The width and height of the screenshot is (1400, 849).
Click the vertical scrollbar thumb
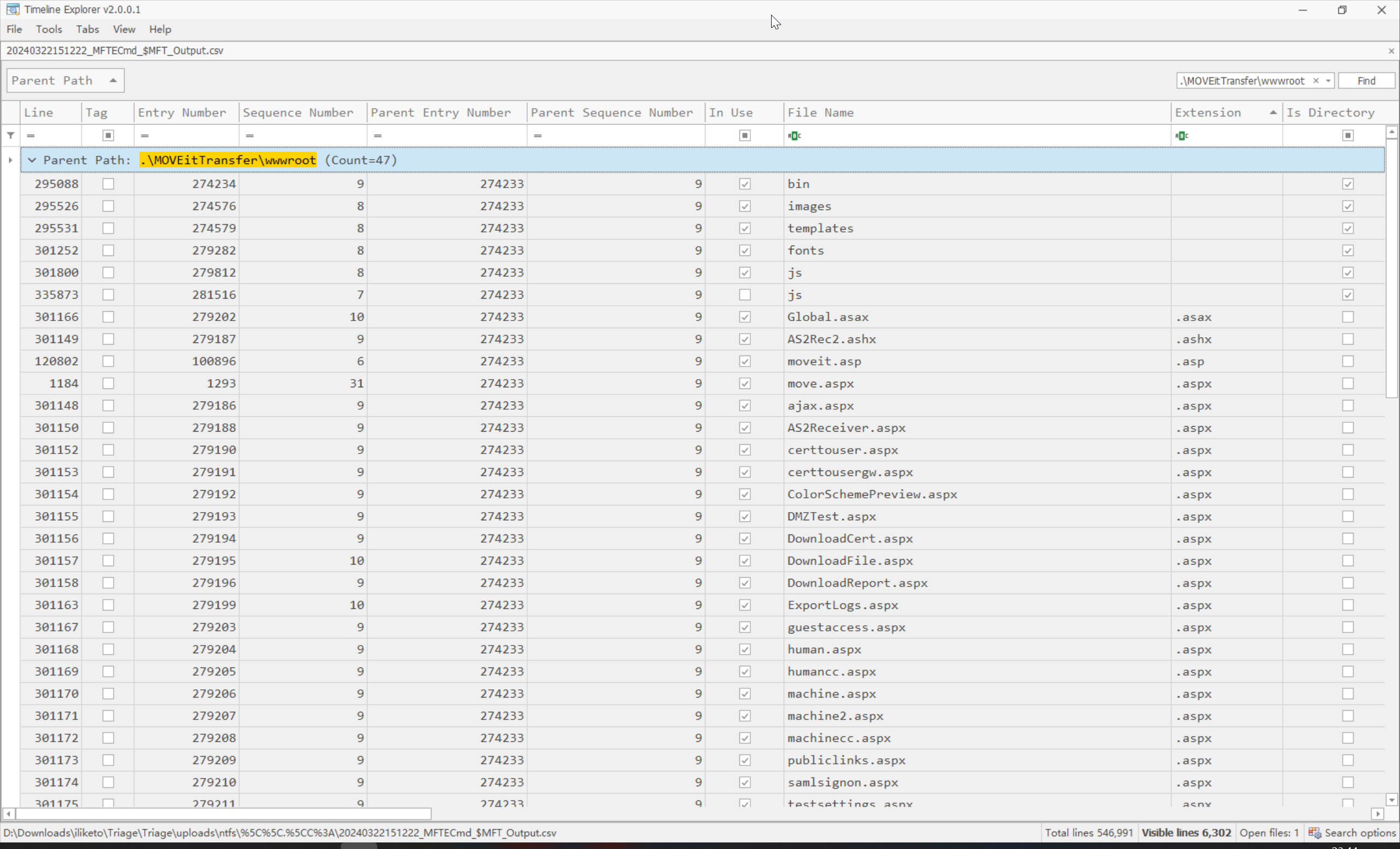pos(1391,268)
